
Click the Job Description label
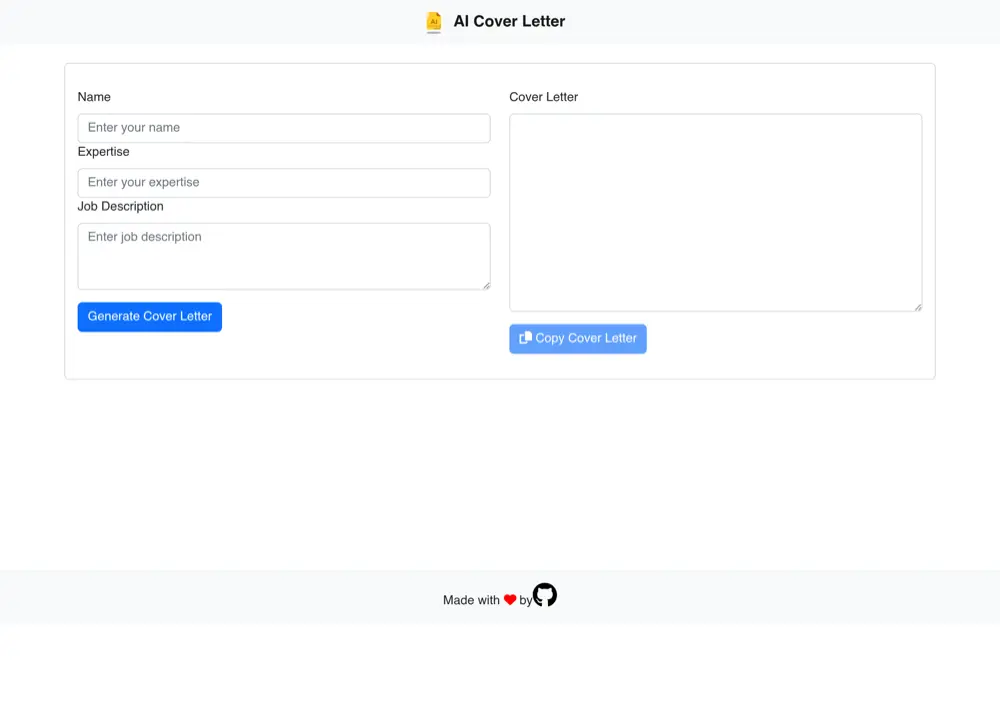(121, 207)
